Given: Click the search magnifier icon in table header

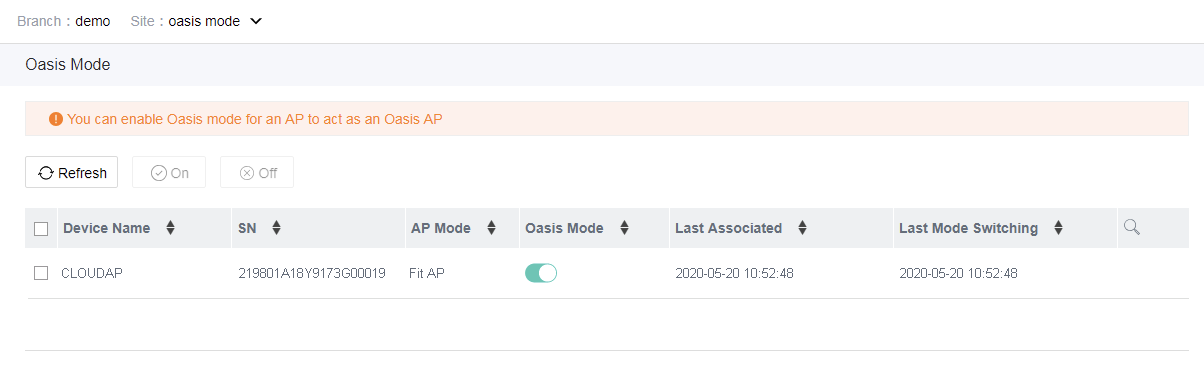Looking at the screenshot, I should click(x=1131, y=228).
